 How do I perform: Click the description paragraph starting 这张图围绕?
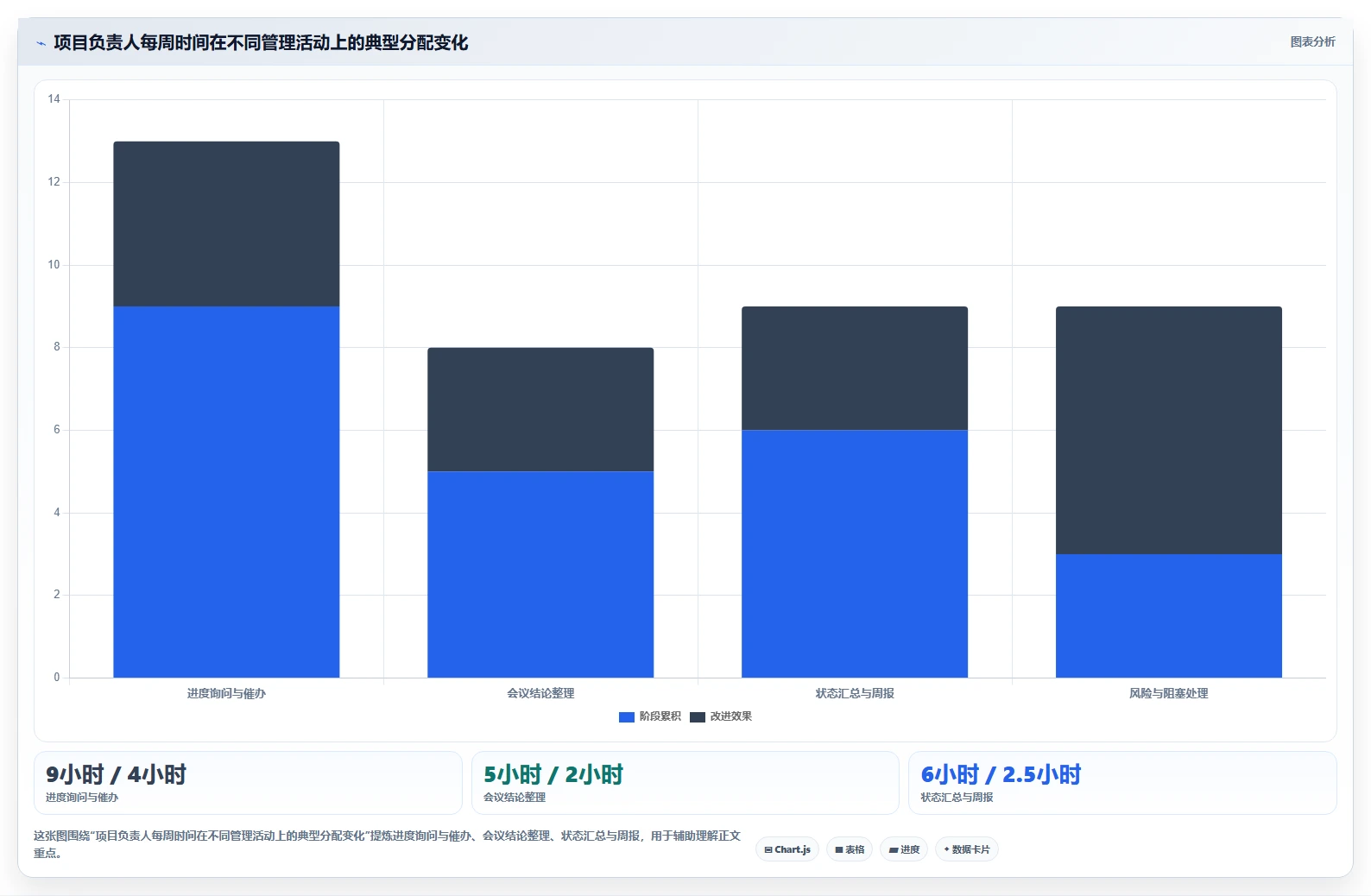click(387, 844)
